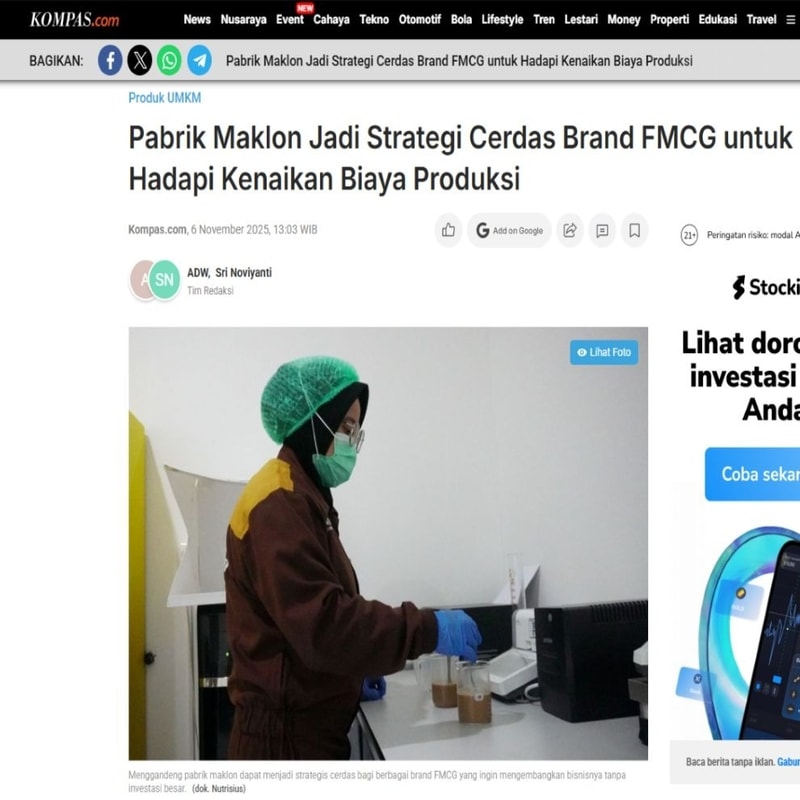Share article on Facebook

[x=110, y=61]
